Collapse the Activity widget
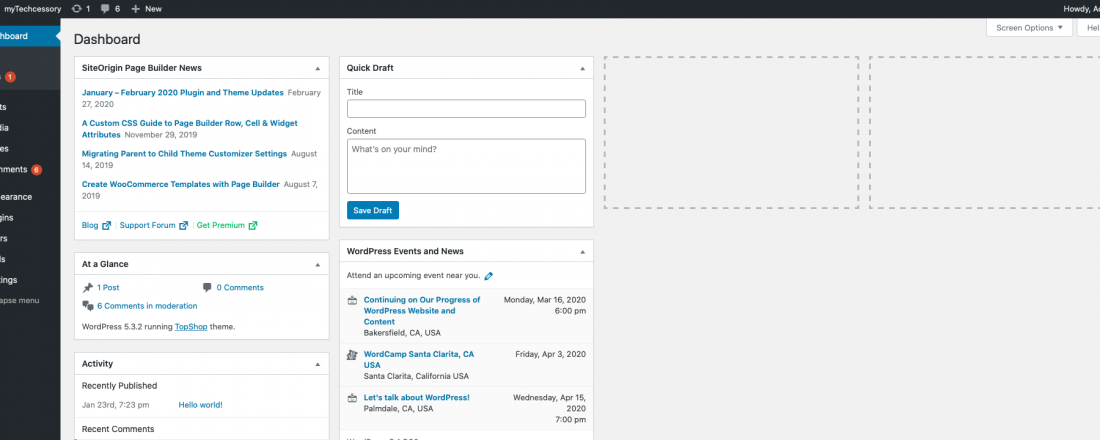 coord(318,364)
